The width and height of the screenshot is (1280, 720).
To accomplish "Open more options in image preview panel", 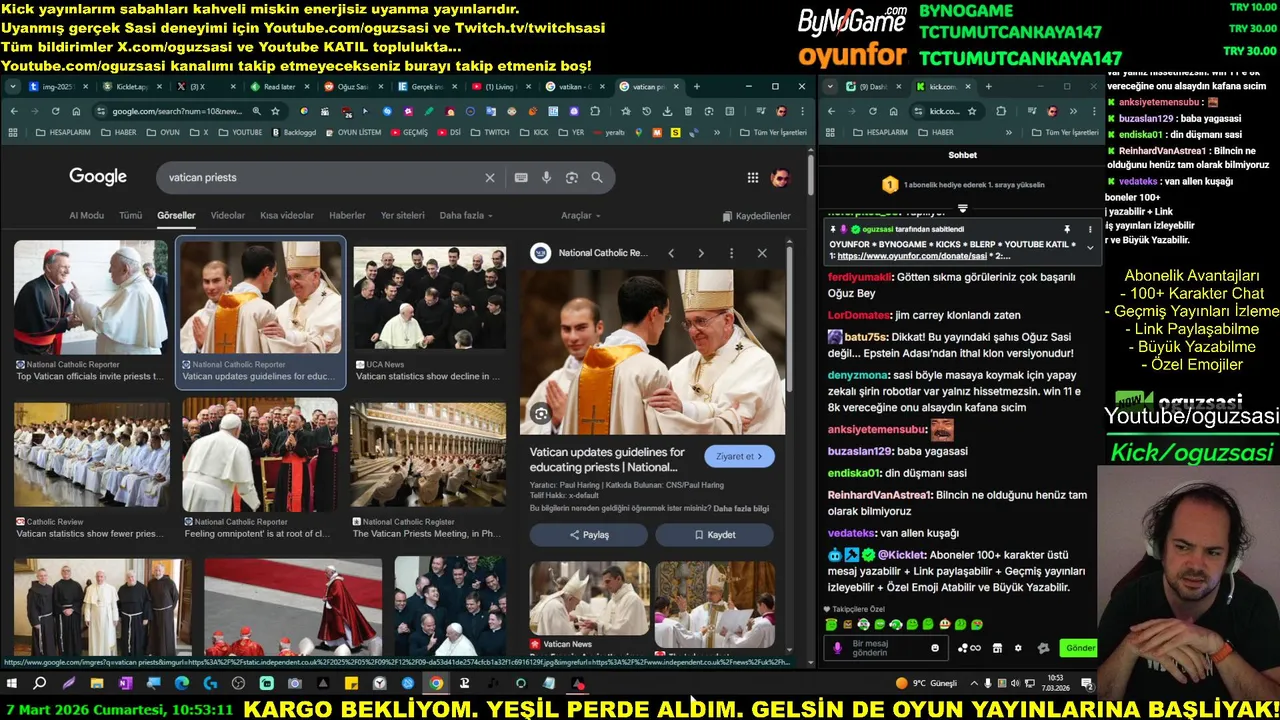I will 731,253.
